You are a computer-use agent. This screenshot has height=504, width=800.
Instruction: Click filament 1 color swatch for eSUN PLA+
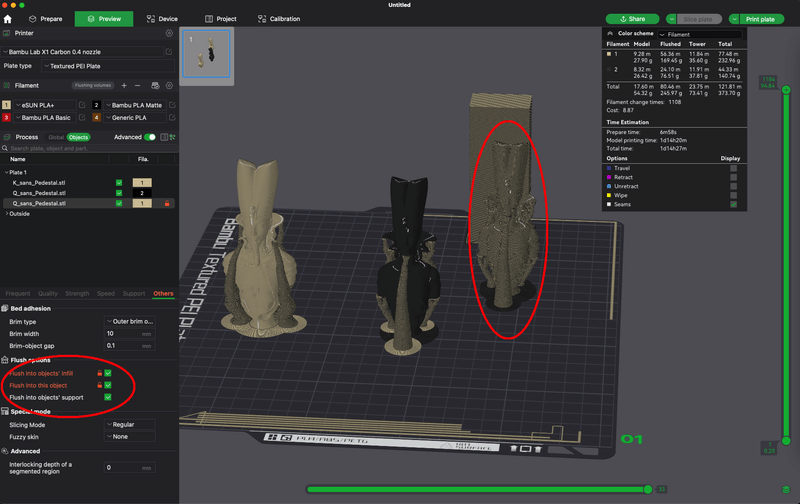pyautogui.click(x=7, y=105)
